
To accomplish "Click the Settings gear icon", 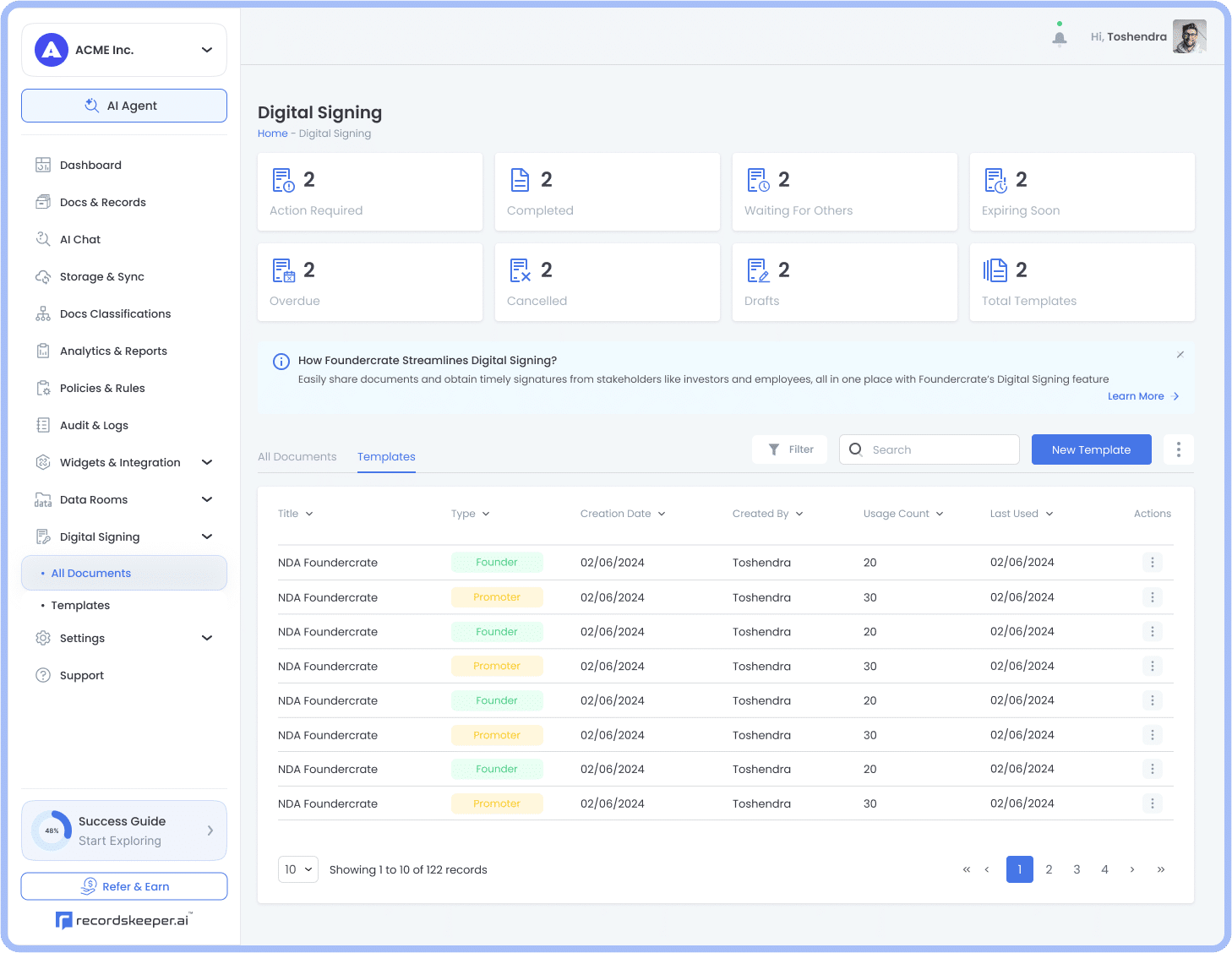I will [x=43, y=638].
